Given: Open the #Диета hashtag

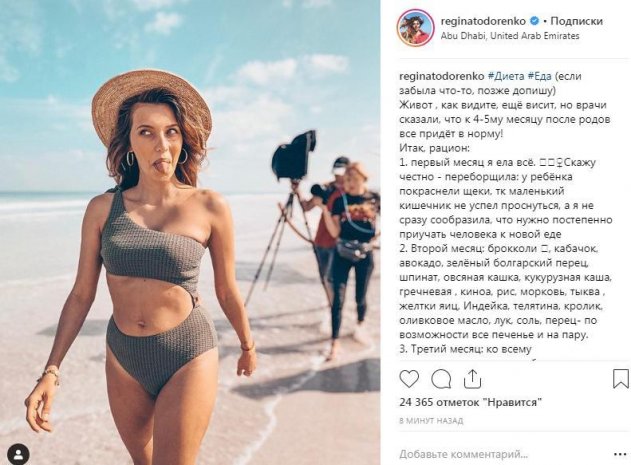Looking at the screenshot, I should tap(507, 75).
